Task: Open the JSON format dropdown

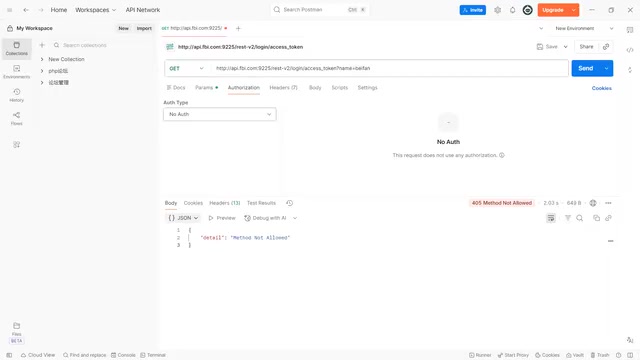Action: (x=183, y=218)
